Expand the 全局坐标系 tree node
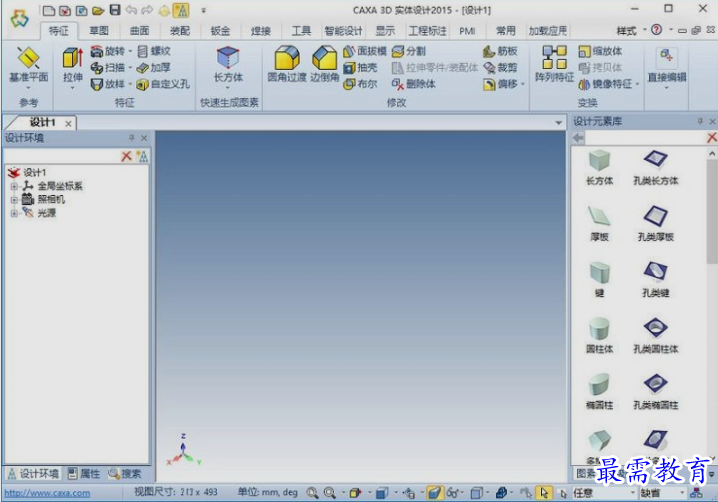 (x=14, y=186)
